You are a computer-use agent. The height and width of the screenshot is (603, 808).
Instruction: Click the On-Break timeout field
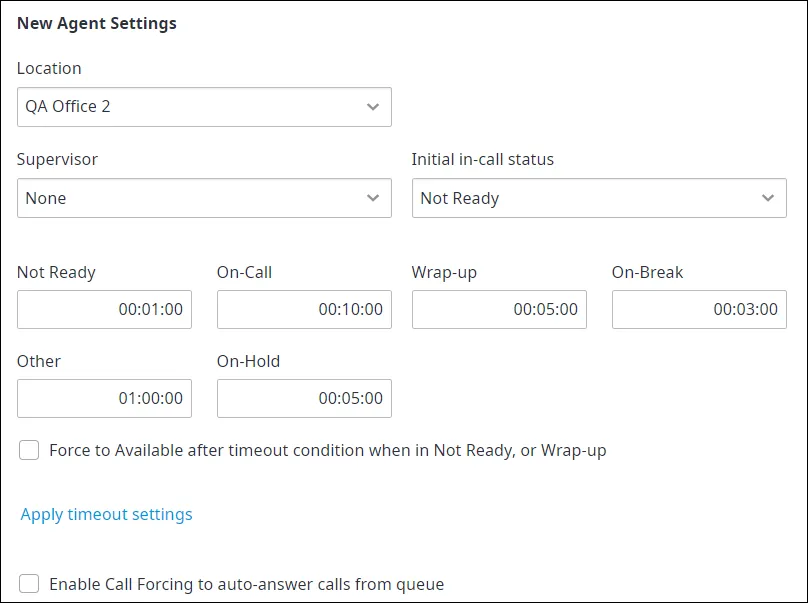(699, 309)
